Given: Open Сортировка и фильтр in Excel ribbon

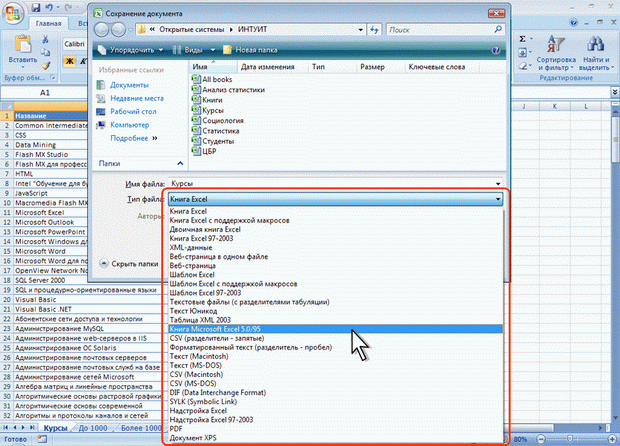Looking at the screenshot, I should pyautogui.click(x=556, y=53).
